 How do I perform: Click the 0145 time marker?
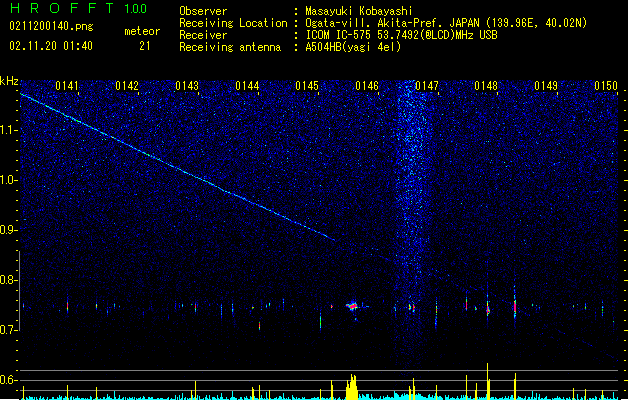click(307, 86)
